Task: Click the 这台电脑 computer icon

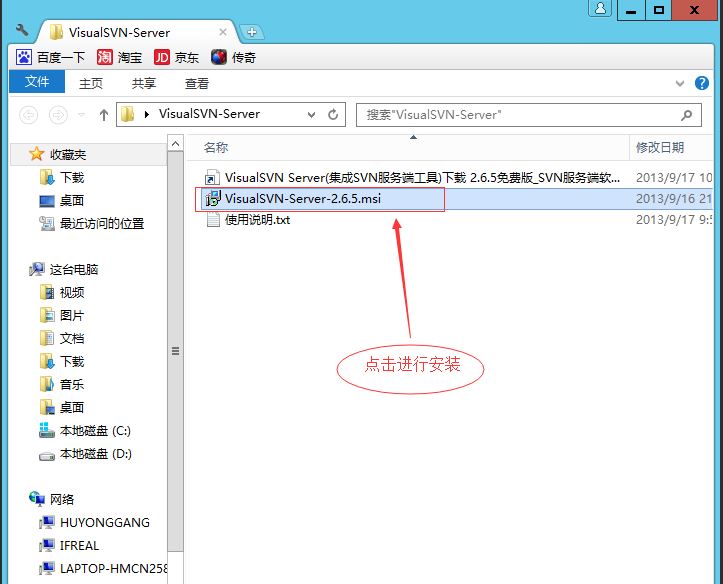Action: point(37,269)
